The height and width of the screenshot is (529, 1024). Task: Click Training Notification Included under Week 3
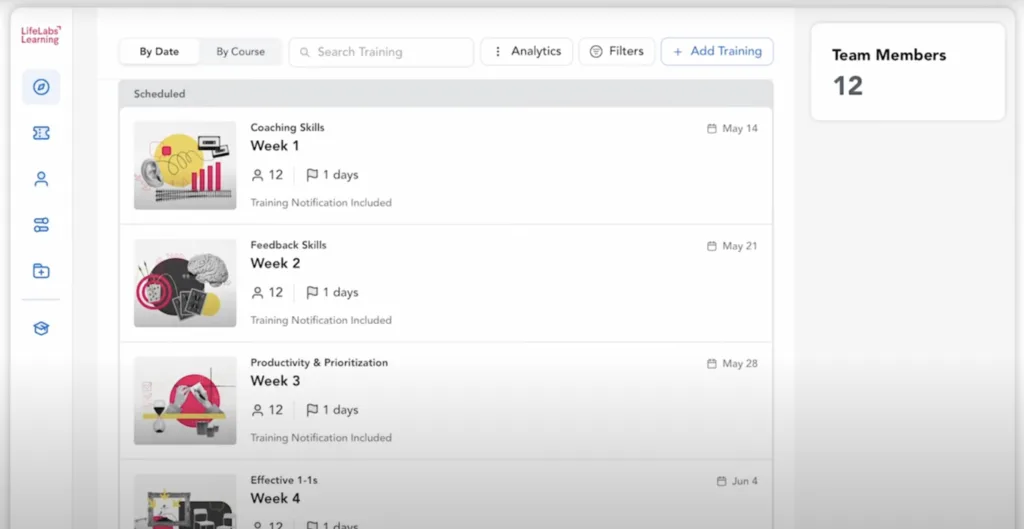coord(321,438)
